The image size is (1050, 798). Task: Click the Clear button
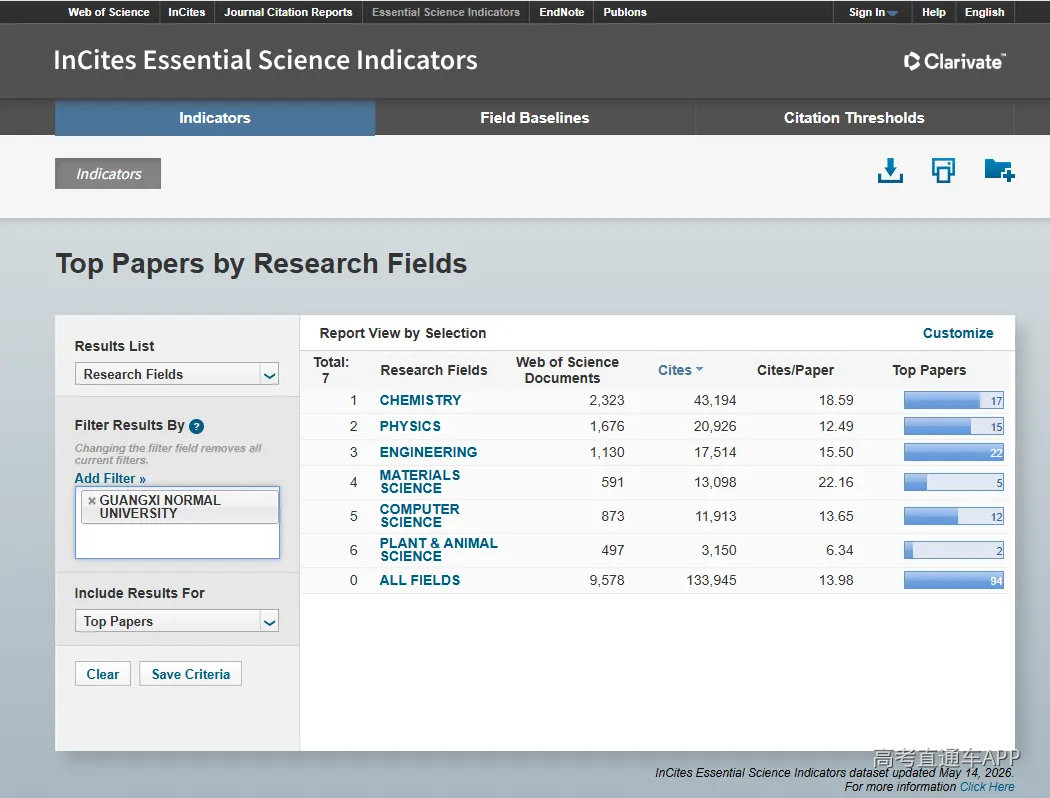102,674
